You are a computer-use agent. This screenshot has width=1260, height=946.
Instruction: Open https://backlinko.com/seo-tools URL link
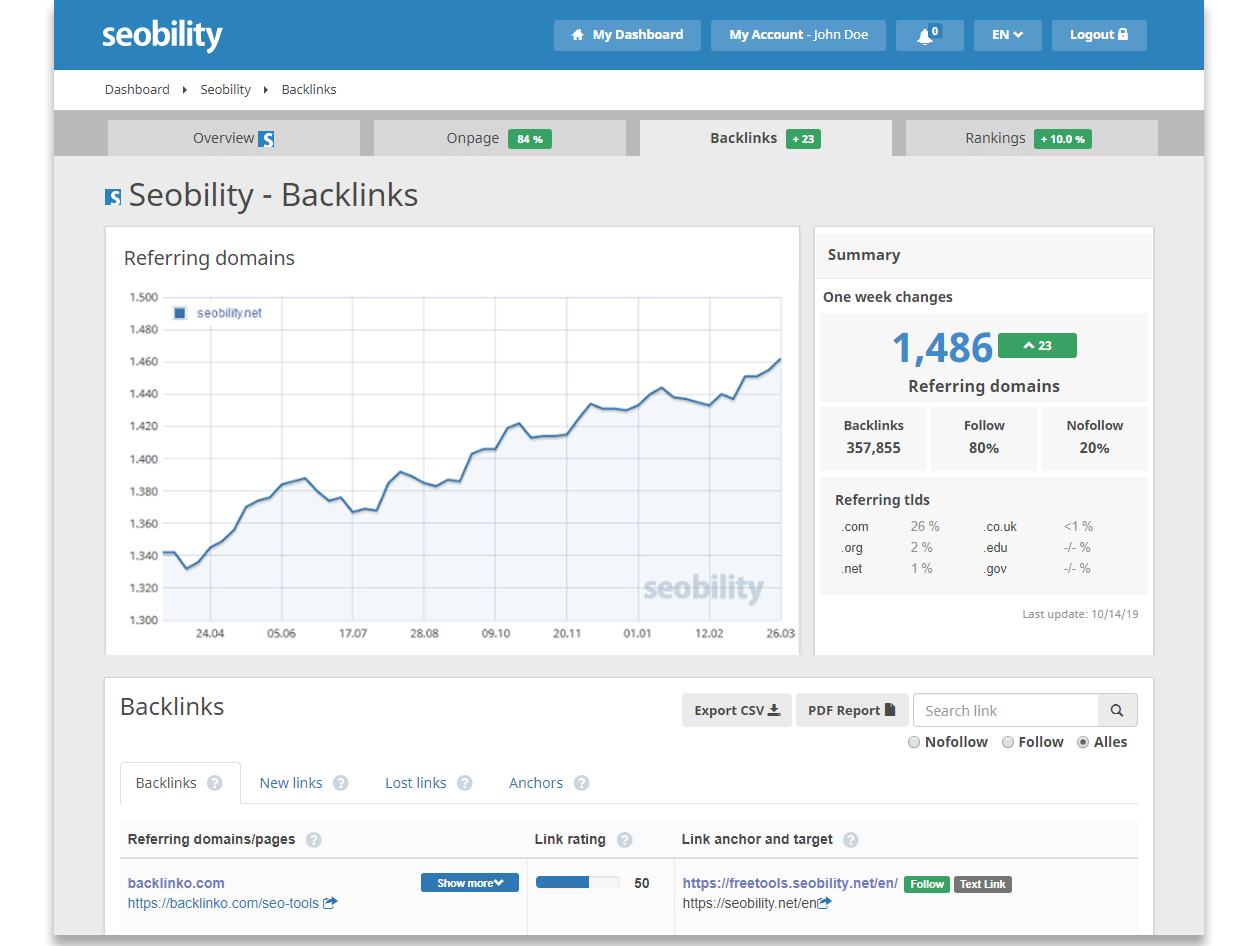[223, 903]
